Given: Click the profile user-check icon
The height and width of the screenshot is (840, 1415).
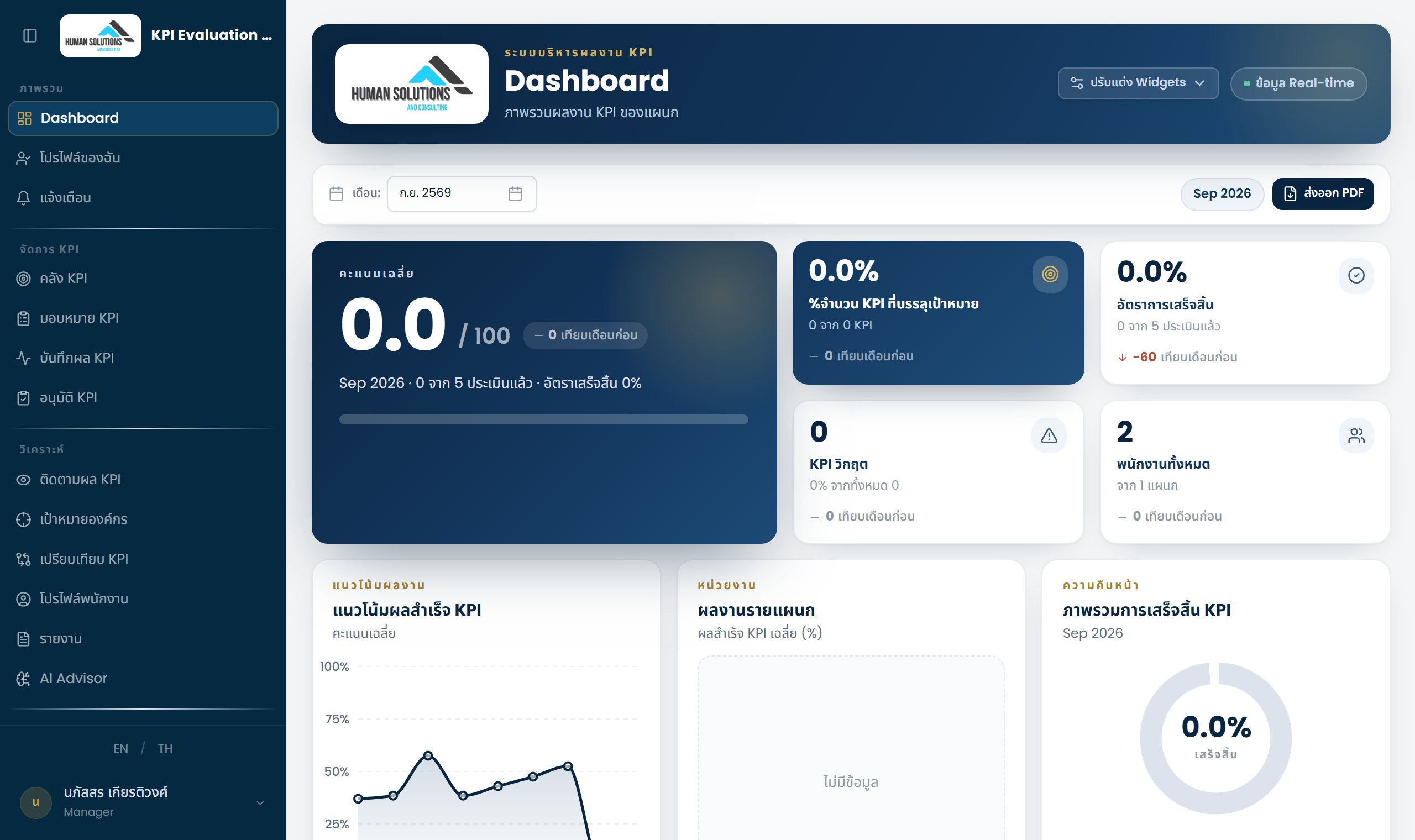Looking at the screenshot, I should tap(23, 159).
